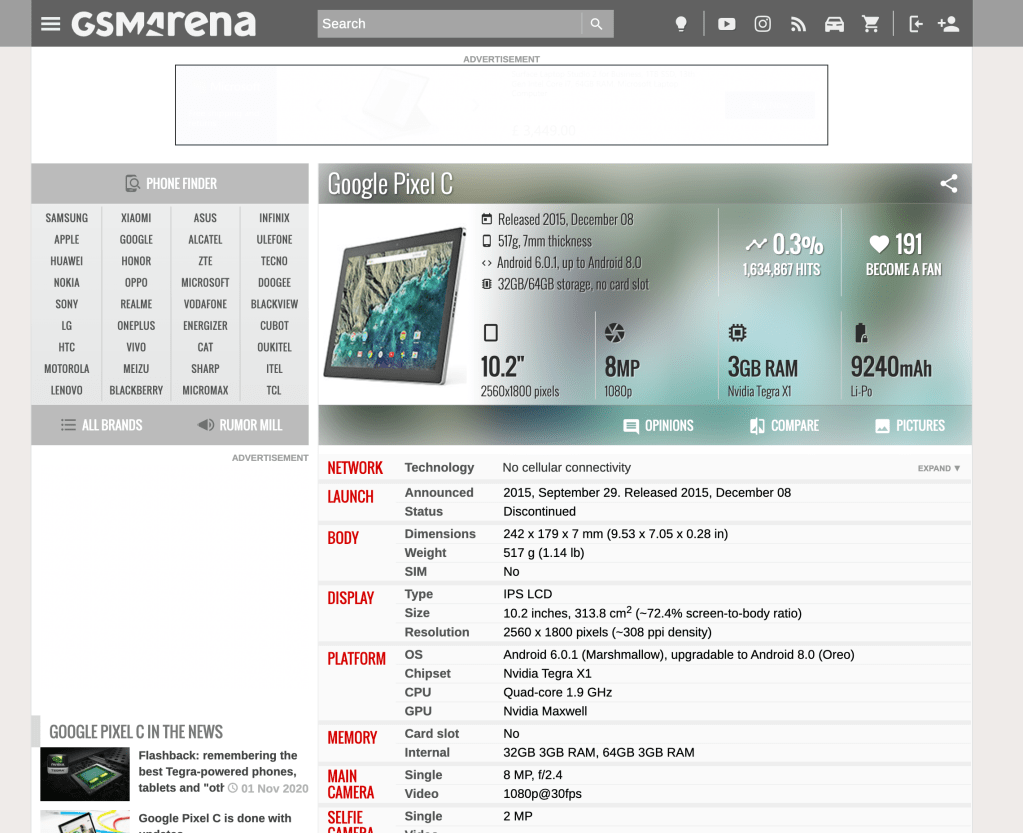Click the display size icon
The height and width of the screenshot is (833, 1023).
coord(491,333)
